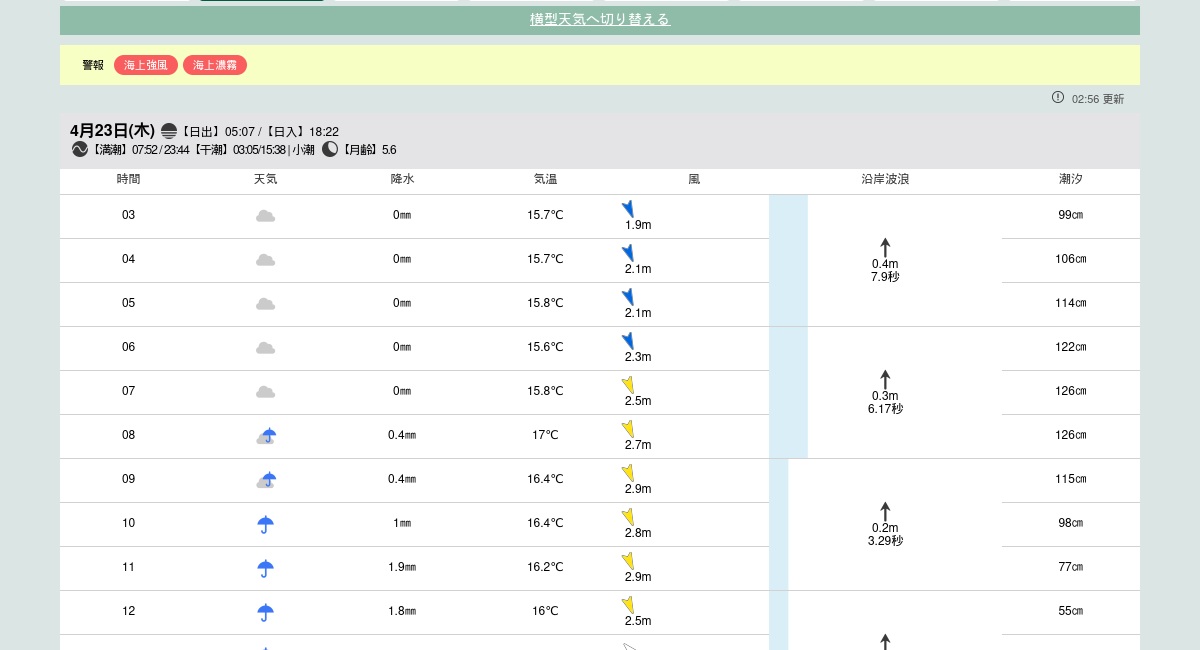Click the 天気 column header
Viewport: 1200px width, 650px height.
tap(265, 180)
